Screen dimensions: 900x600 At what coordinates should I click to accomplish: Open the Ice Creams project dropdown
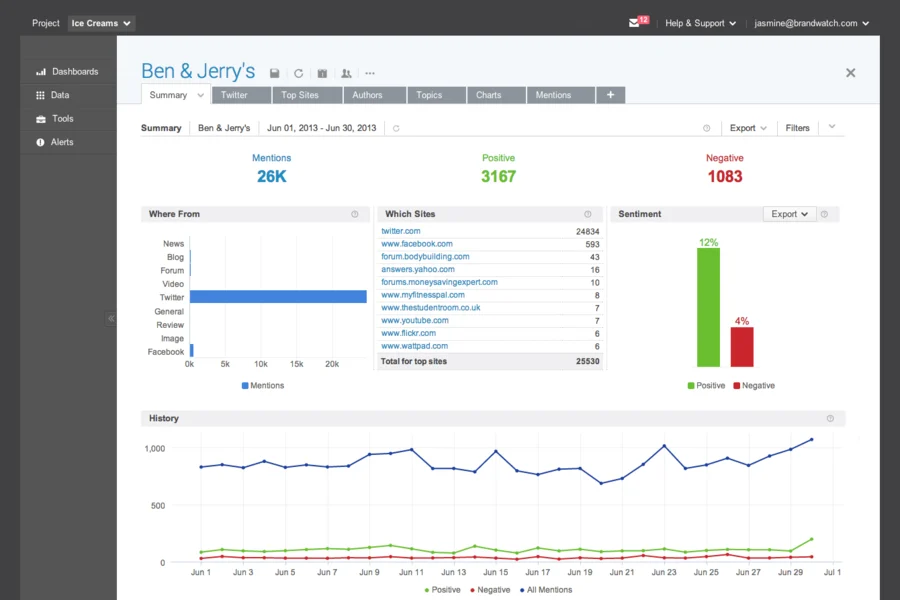[102, 23]
